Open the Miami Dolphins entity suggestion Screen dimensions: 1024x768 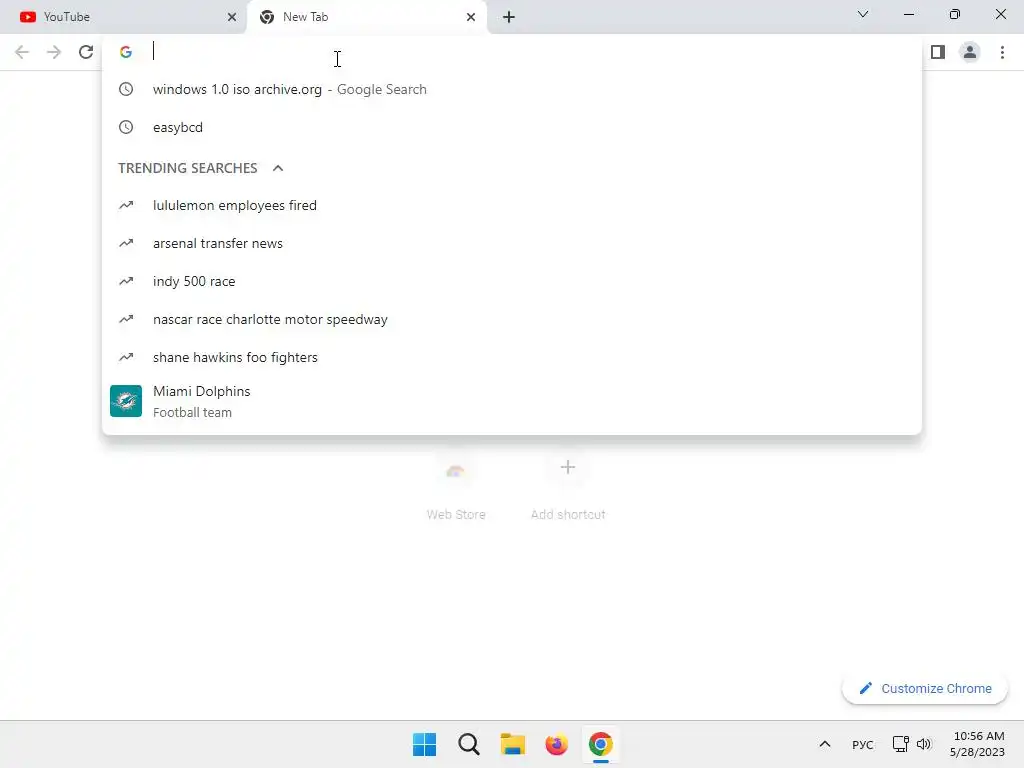coord(511,401)
